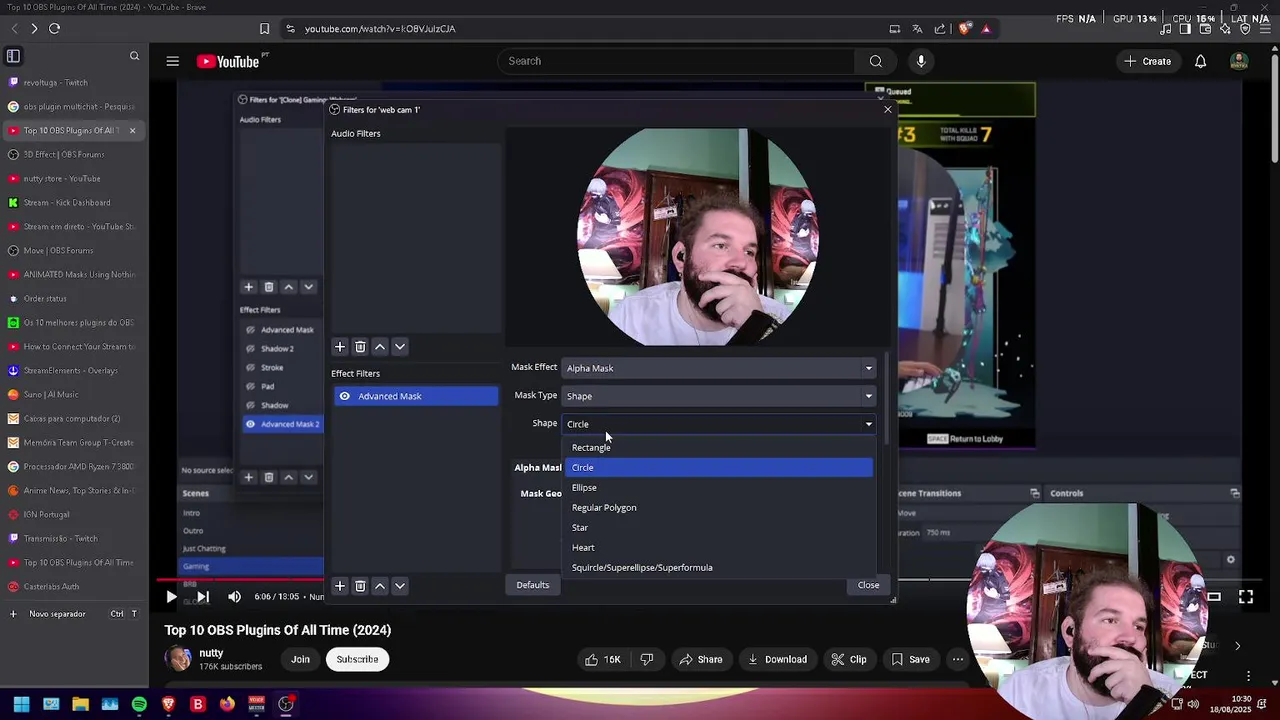Play the video with the play button
The image size is (1280, 720).
click(x=171, y=597)
